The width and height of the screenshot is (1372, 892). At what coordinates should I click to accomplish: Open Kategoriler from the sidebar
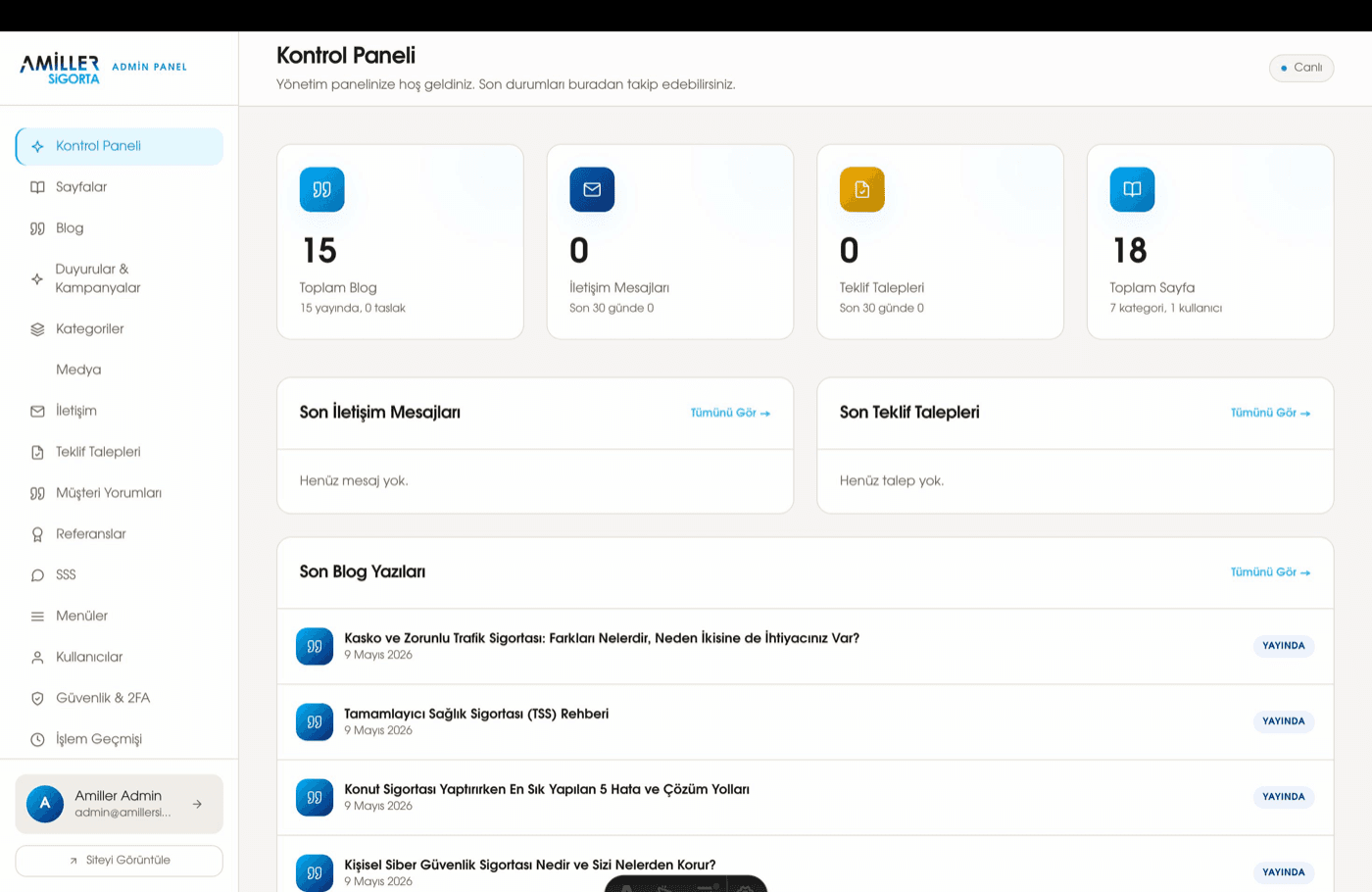coord(120,329)
